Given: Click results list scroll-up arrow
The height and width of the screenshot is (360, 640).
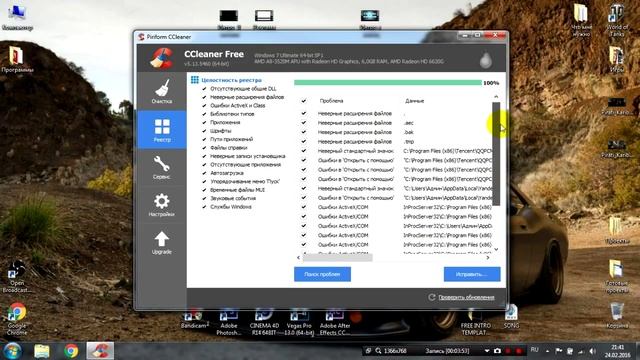Looking at the screenshot, I should point(496,97).
